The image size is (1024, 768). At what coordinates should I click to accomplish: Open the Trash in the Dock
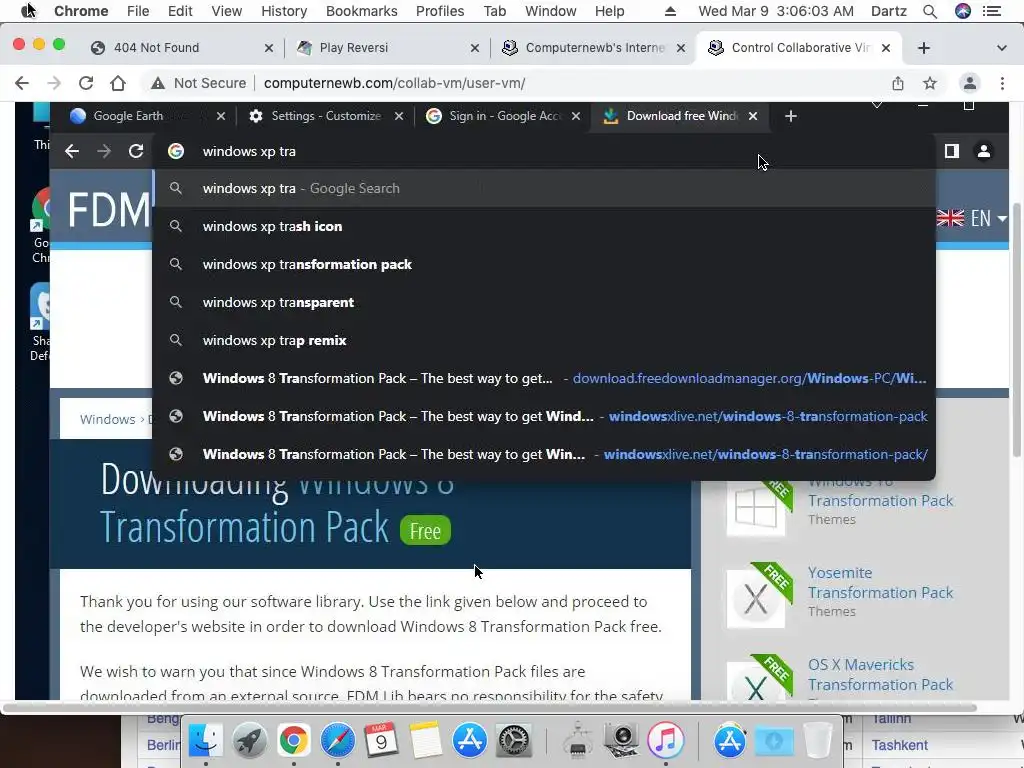pos(818,741)
